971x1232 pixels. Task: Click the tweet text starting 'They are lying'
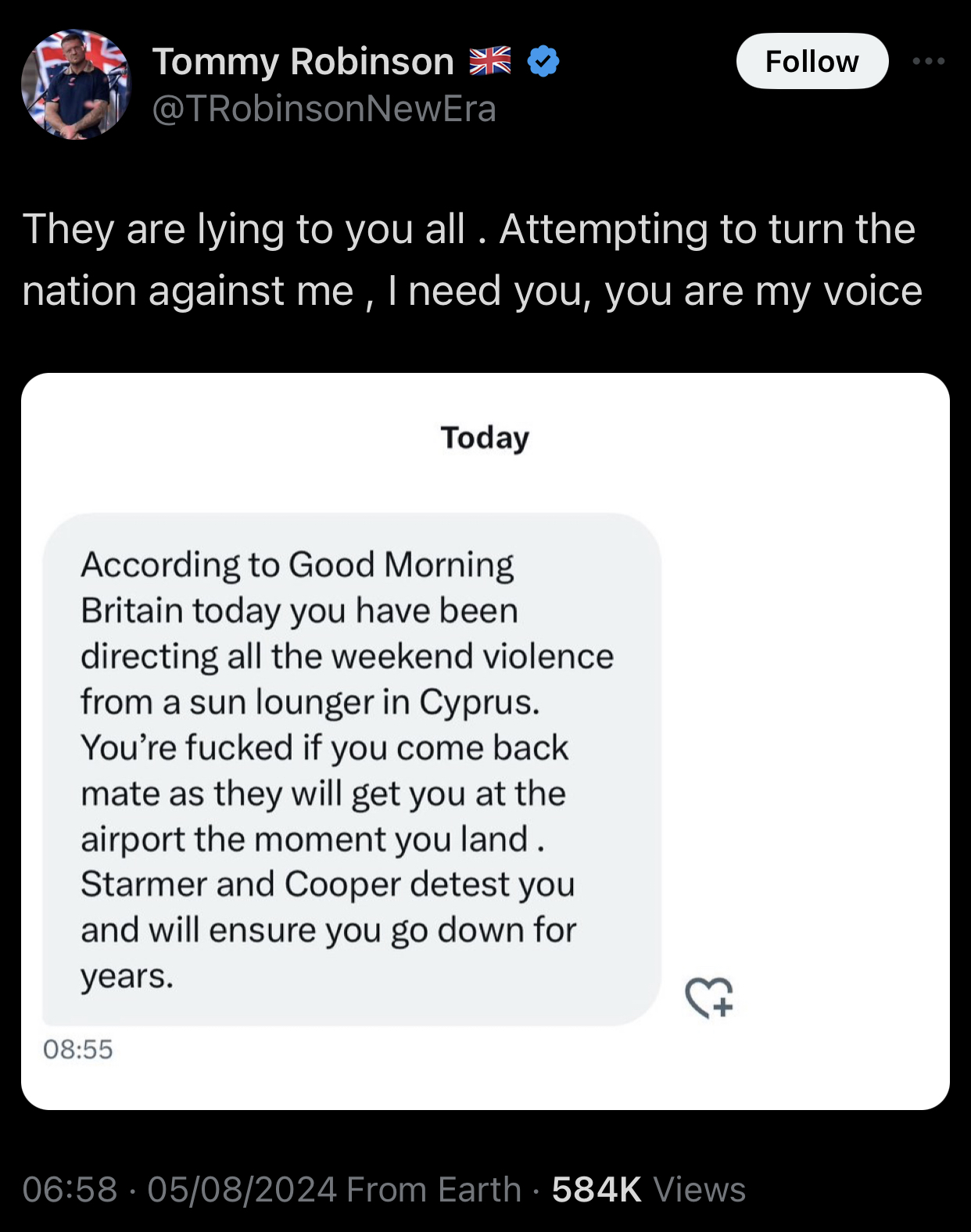coord(469,229)
